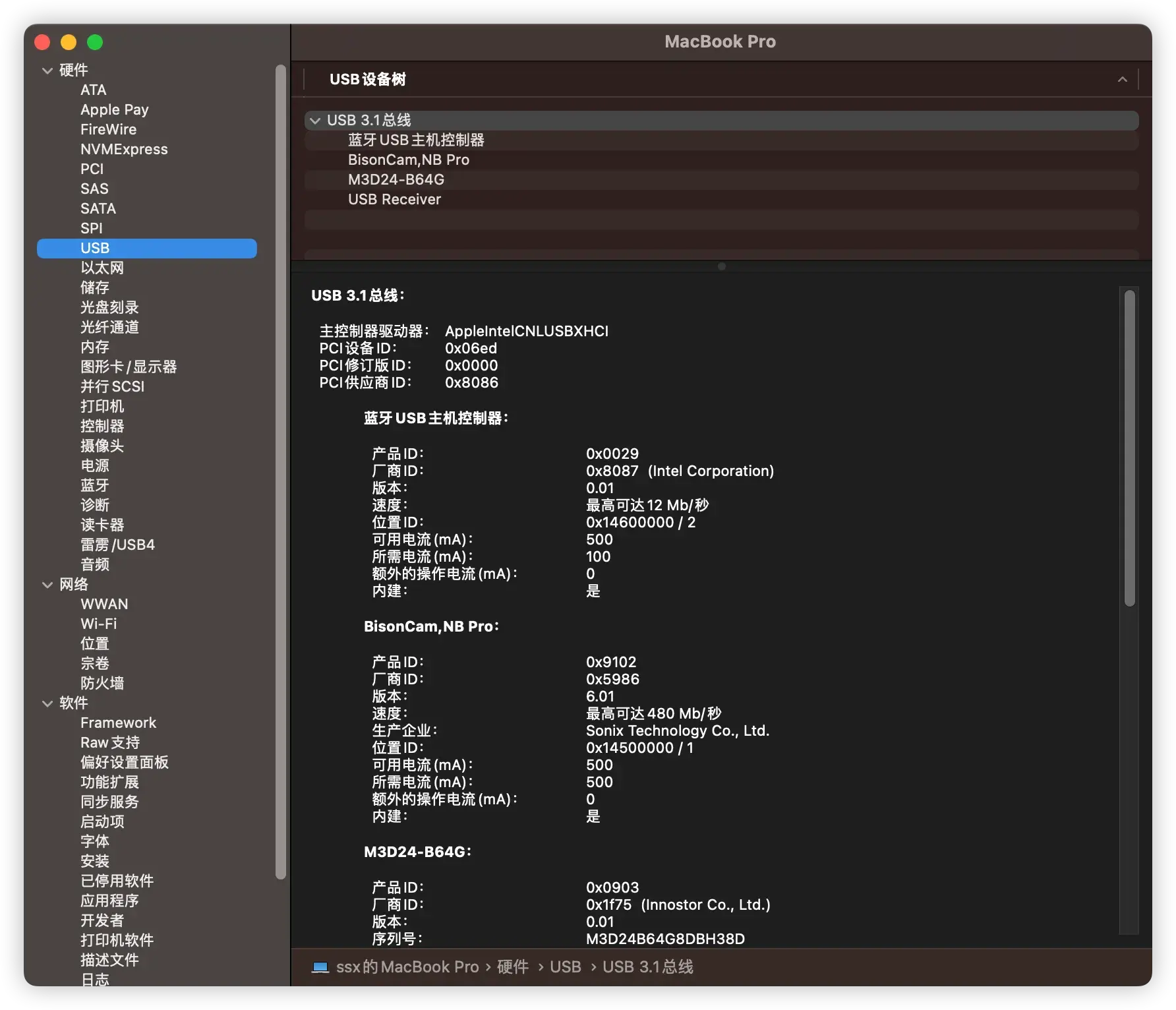Select 同步服务 under 软件
Viewport: 1176px width, 1010px height.
109,802
